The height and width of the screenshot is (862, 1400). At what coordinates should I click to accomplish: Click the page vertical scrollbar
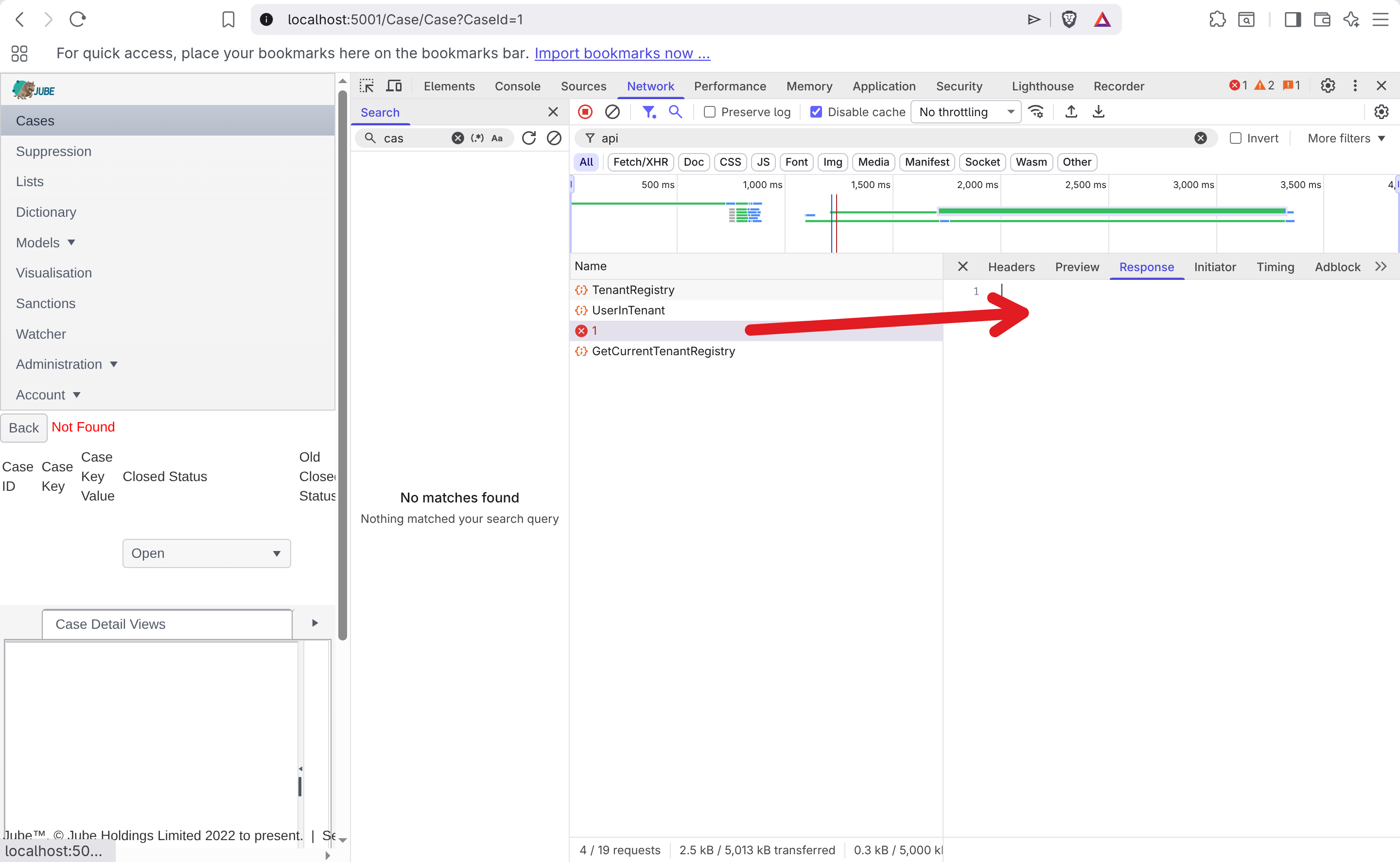click(342, 365)
